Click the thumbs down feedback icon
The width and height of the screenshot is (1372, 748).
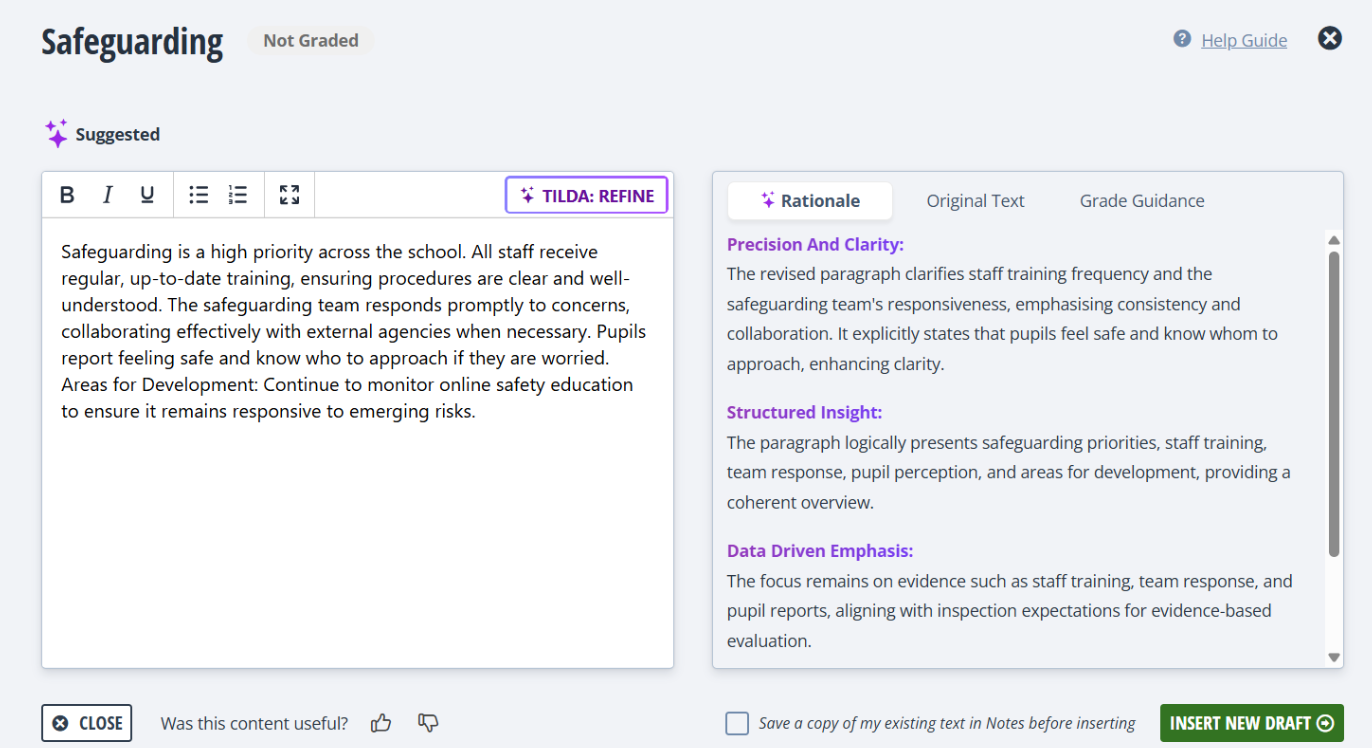tap(428, 723)
